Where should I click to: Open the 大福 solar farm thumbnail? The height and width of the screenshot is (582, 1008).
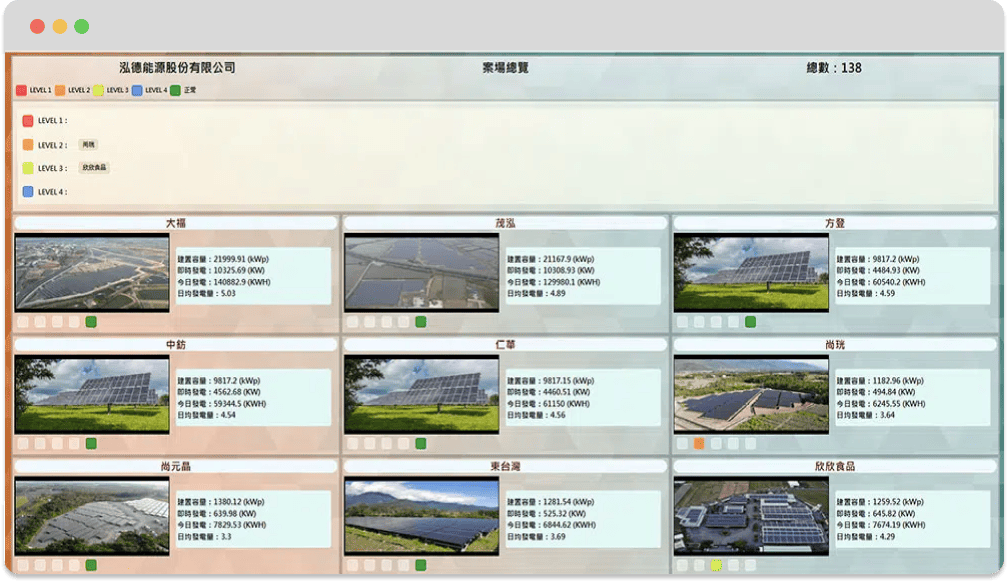92,273
